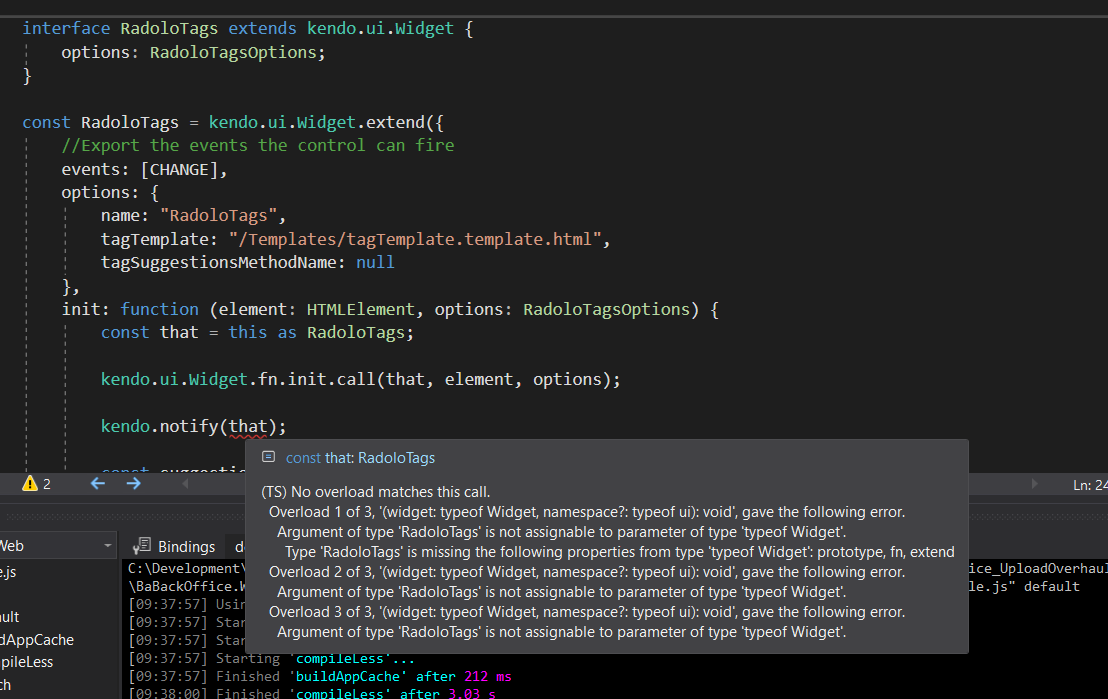Click the Bindings wrench icon
This screenshot has width=1108, height=699.
[142, 546]
